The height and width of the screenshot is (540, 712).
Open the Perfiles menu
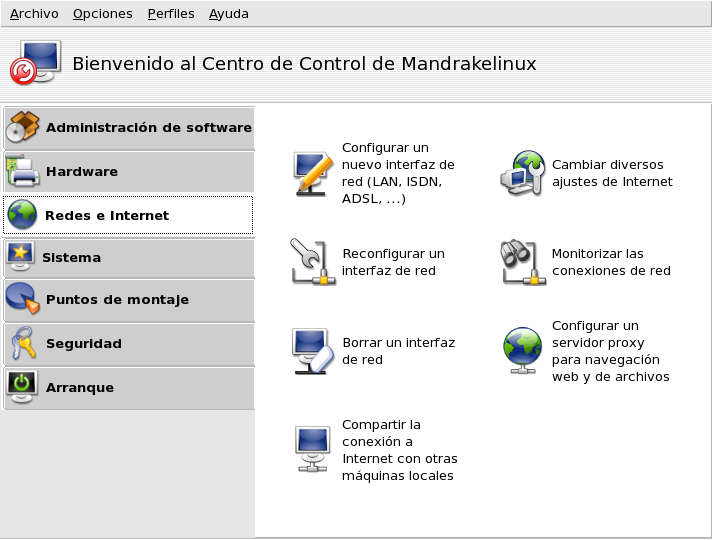171,14
